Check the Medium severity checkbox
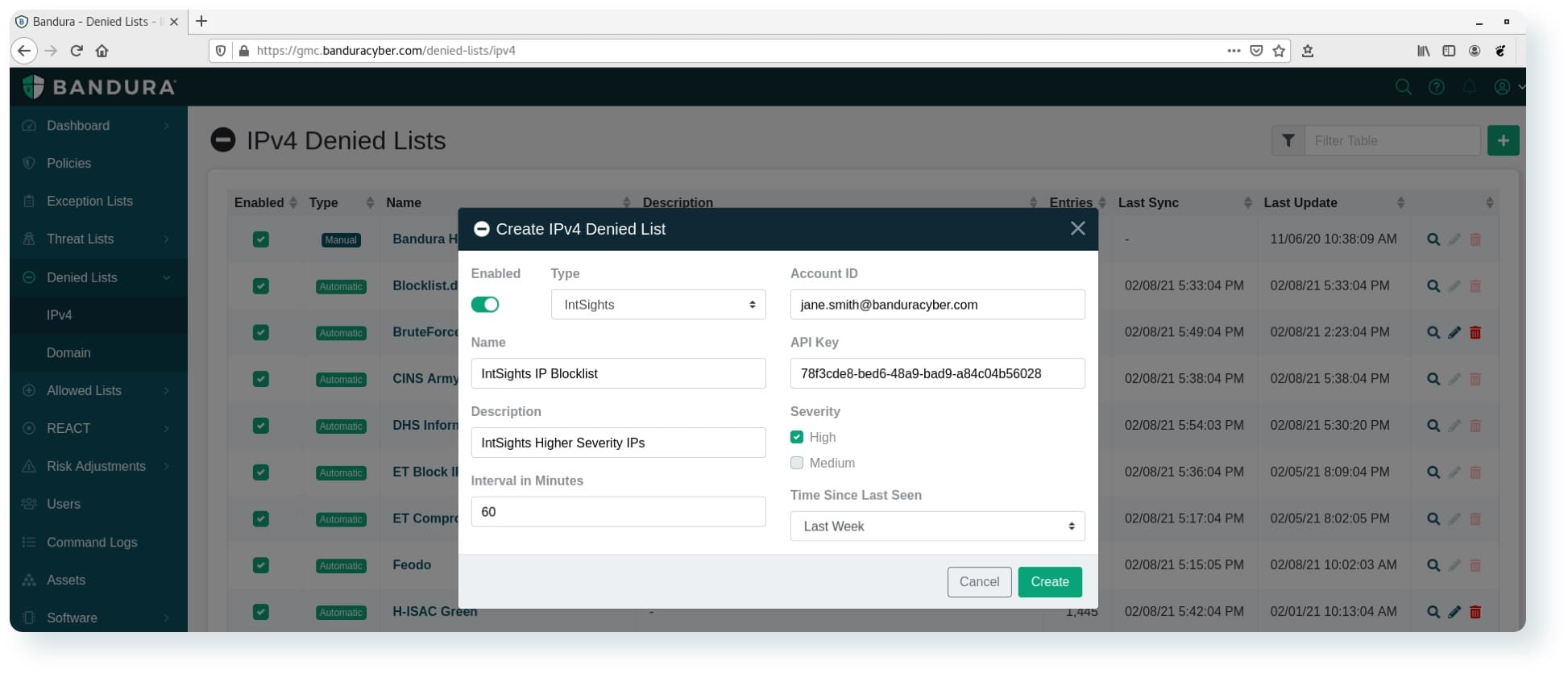This screenshot has height=674, width=1568. coord(797,463)
